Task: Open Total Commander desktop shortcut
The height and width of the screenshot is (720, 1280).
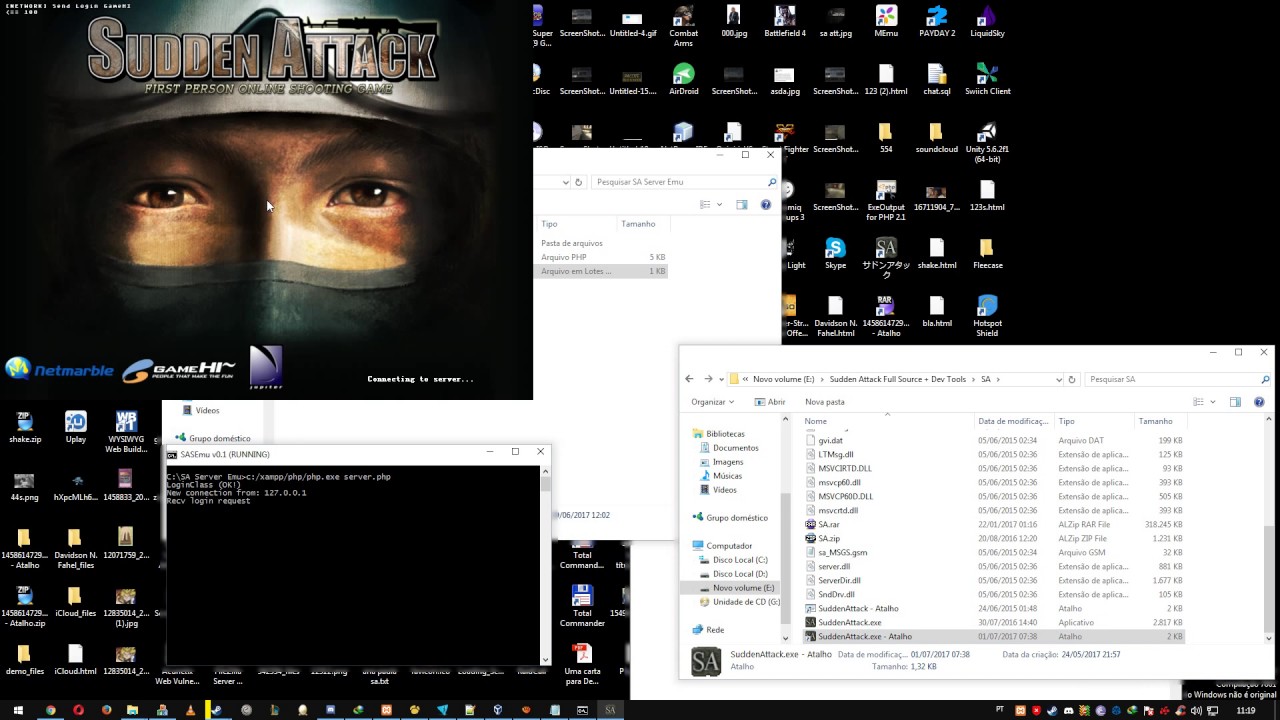Action: pyautogui.click(x=582, y=606)
